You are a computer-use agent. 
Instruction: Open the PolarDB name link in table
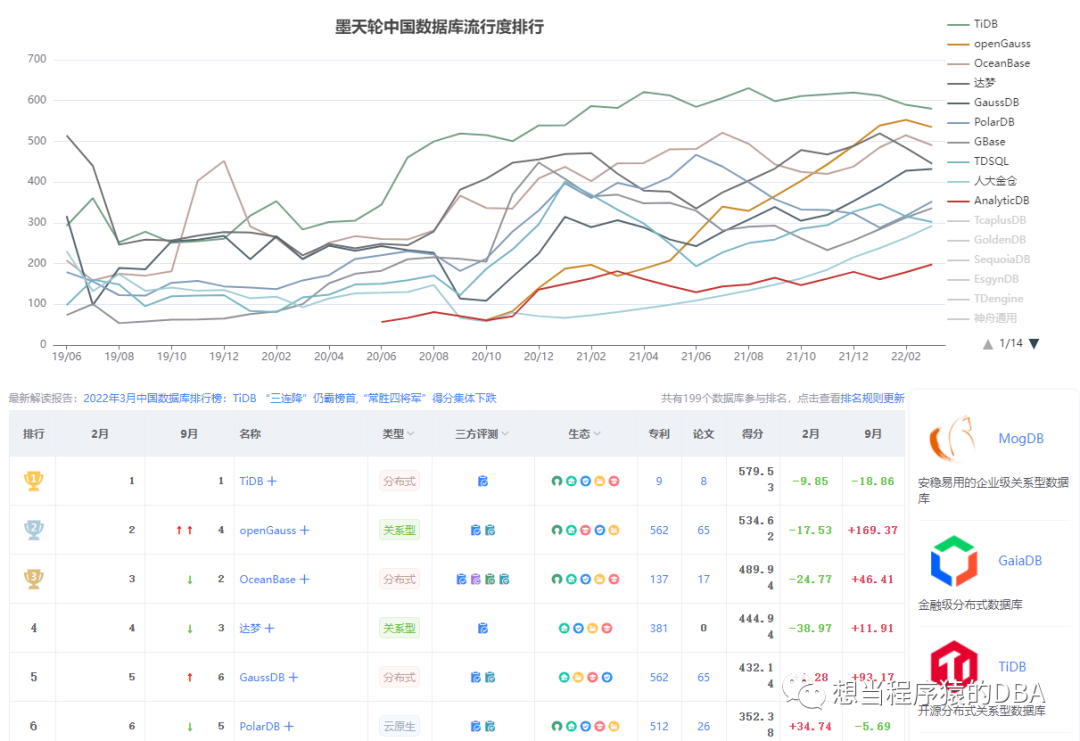(x=260, y=726)
